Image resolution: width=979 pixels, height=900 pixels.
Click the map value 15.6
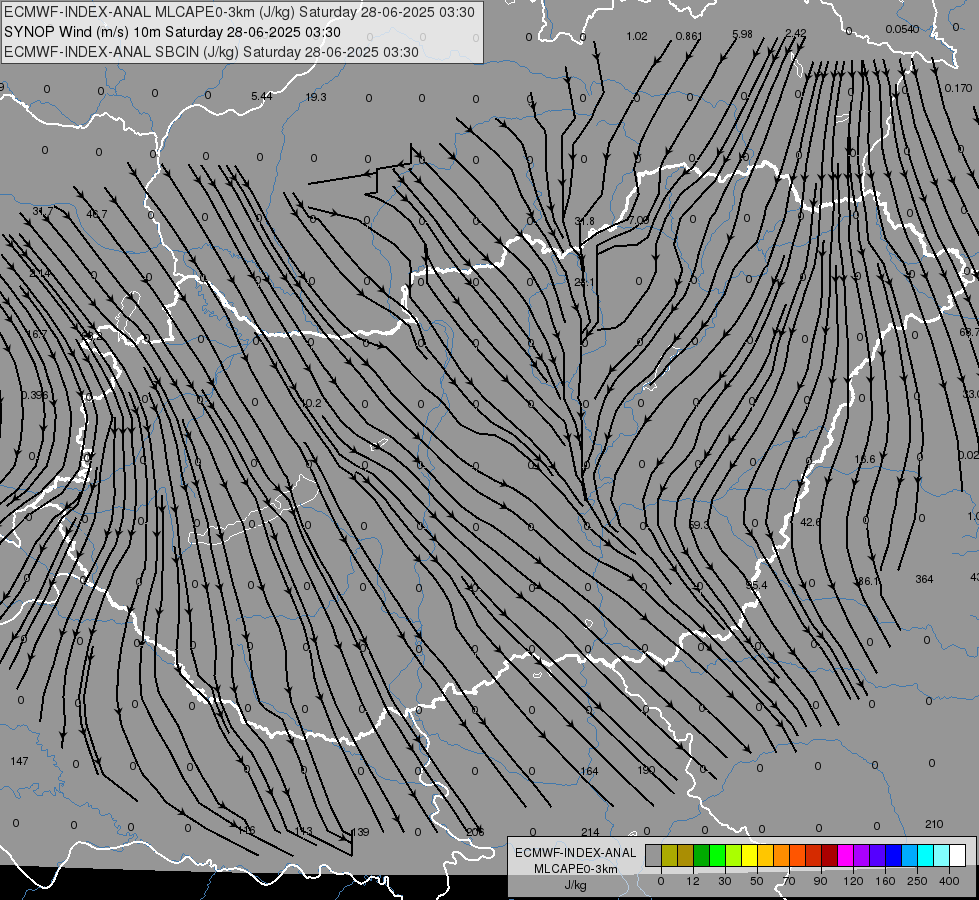(865, 459)
